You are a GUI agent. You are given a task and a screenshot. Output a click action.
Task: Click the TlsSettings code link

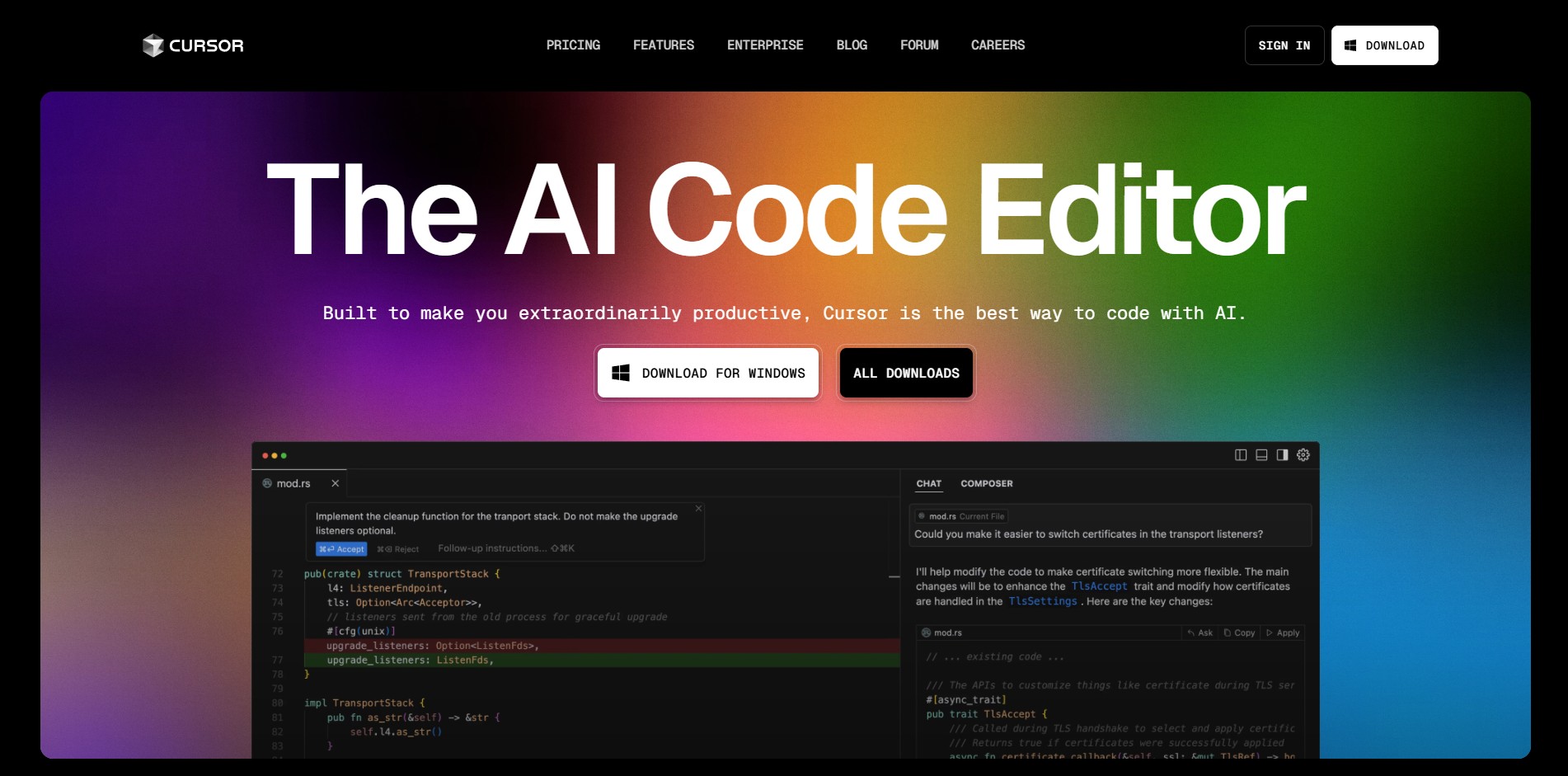(1043, 601)
